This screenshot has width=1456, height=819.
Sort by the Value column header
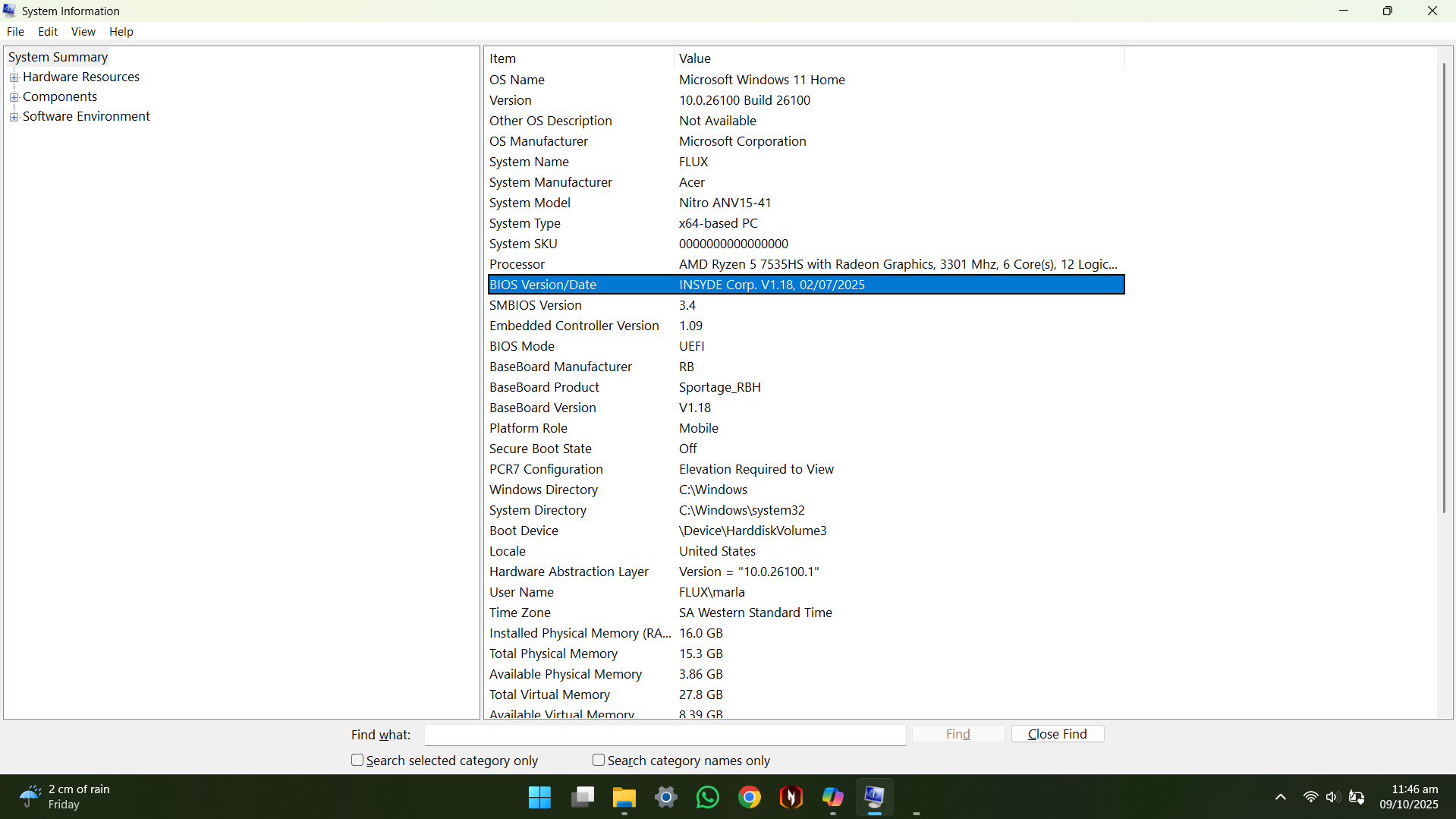click(899, 58)
